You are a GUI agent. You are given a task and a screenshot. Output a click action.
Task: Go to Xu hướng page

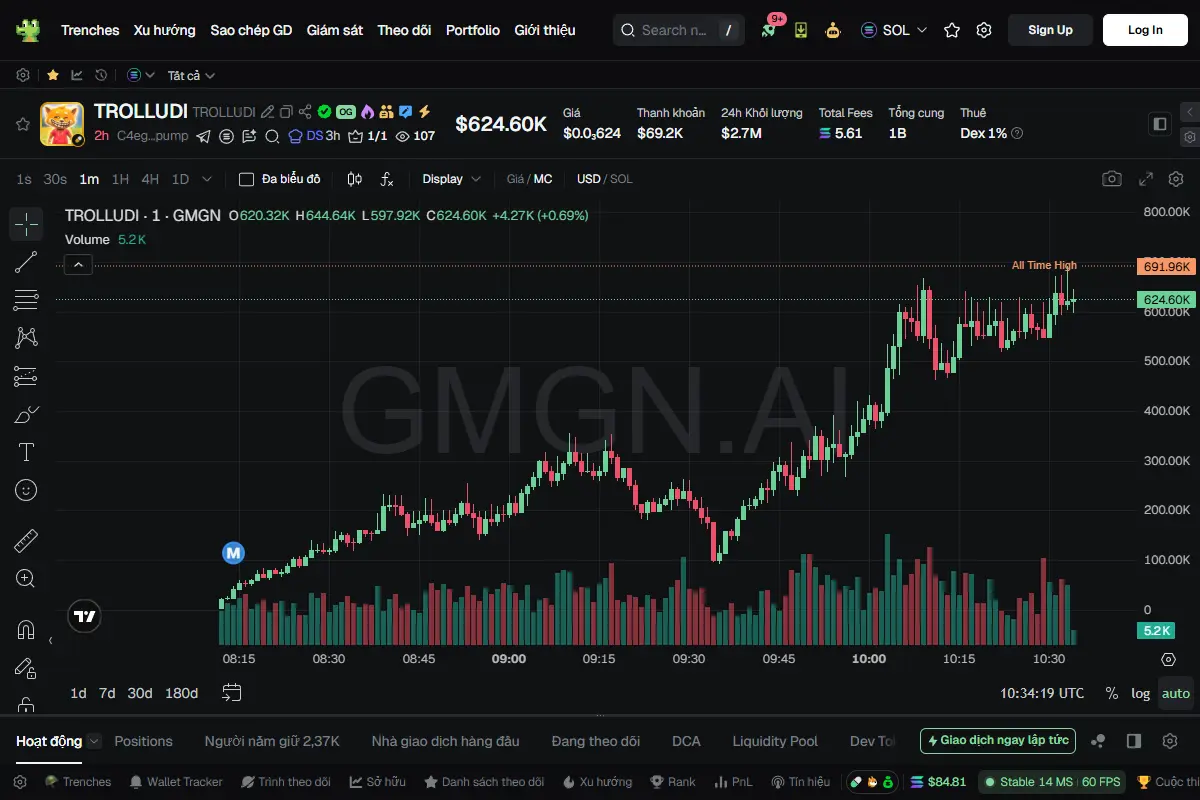[165, 30]
